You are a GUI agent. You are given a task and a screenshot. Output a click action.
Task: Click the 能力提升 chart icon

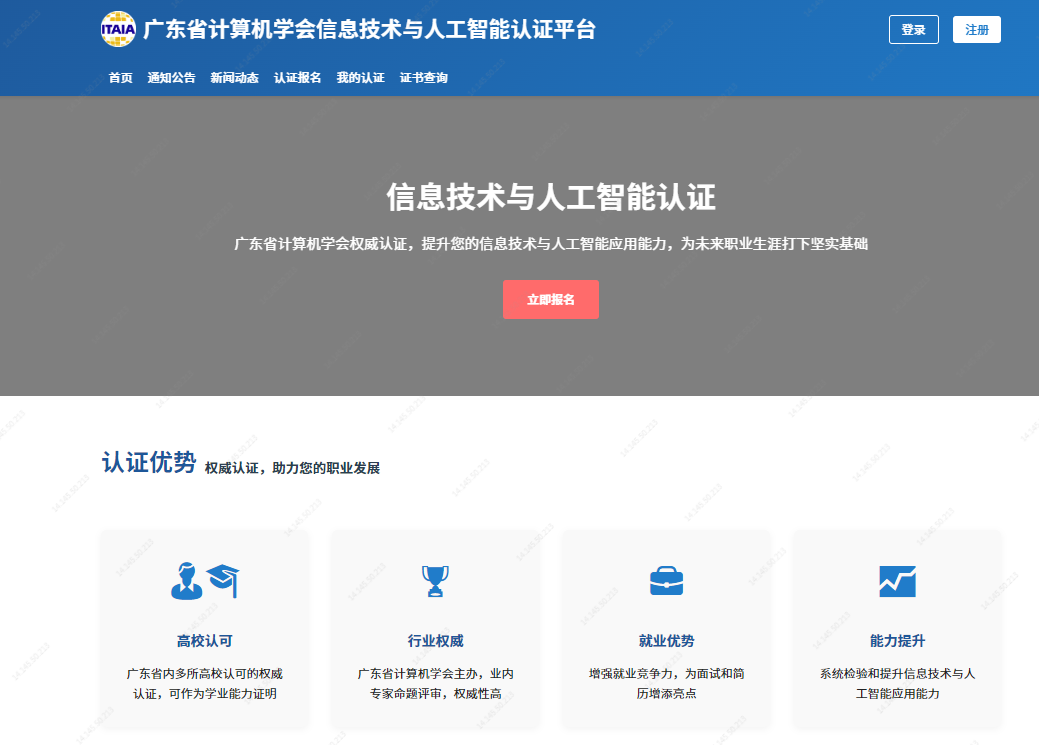[x=897, y=581]
